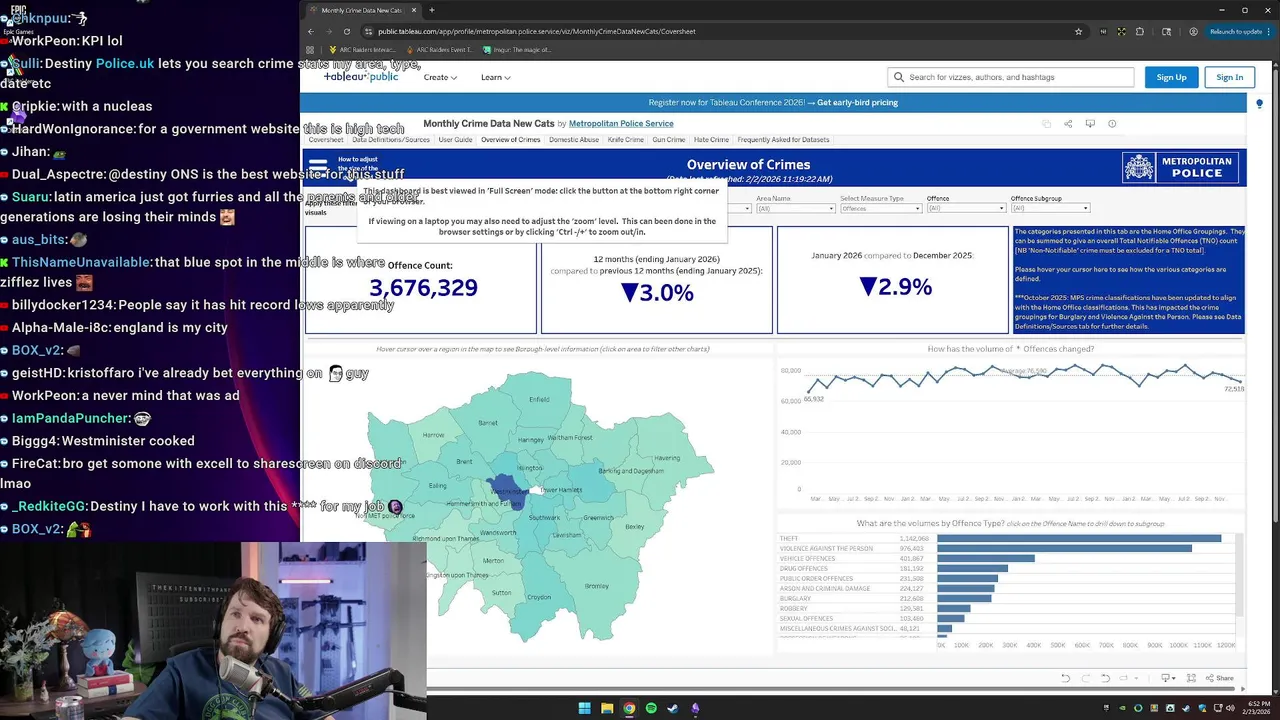The image size is (1280, 720).
Task: Expand the Create menu
Action: click(x=440, y=77)
